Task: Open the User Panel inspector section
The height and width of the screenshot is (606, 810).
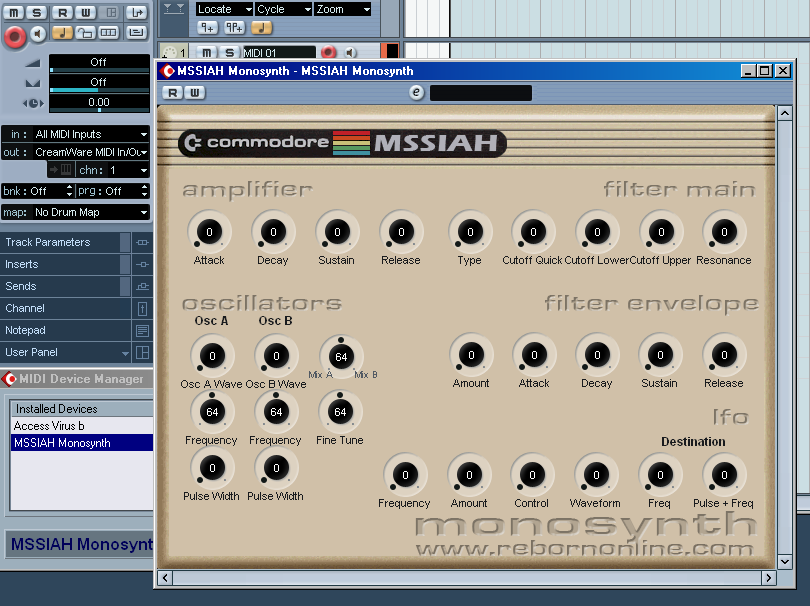Action: (x=60, y=352)
